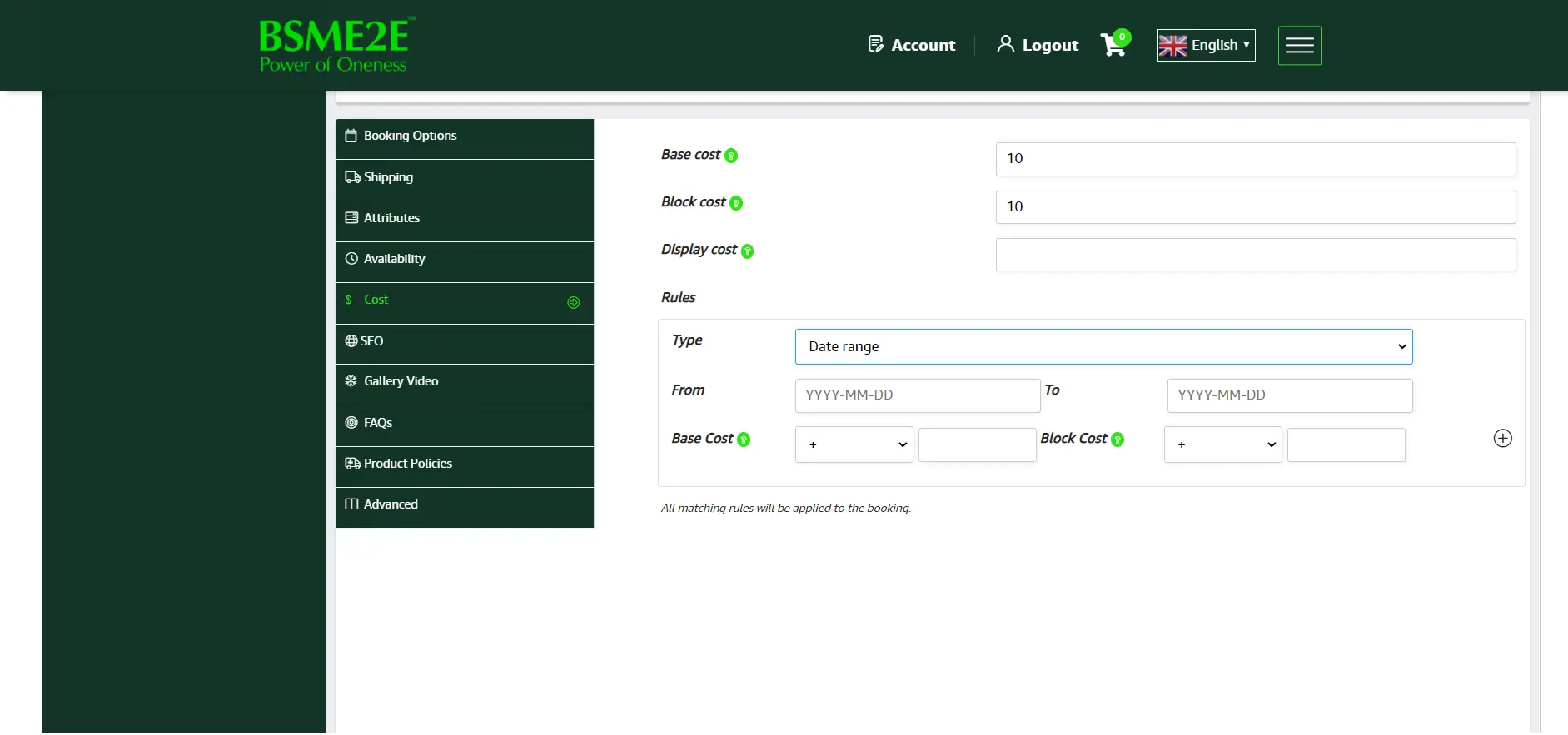Click the Display cost help tip icon
Viewport: 1568px width, 735px height.
tap(748, 251)
